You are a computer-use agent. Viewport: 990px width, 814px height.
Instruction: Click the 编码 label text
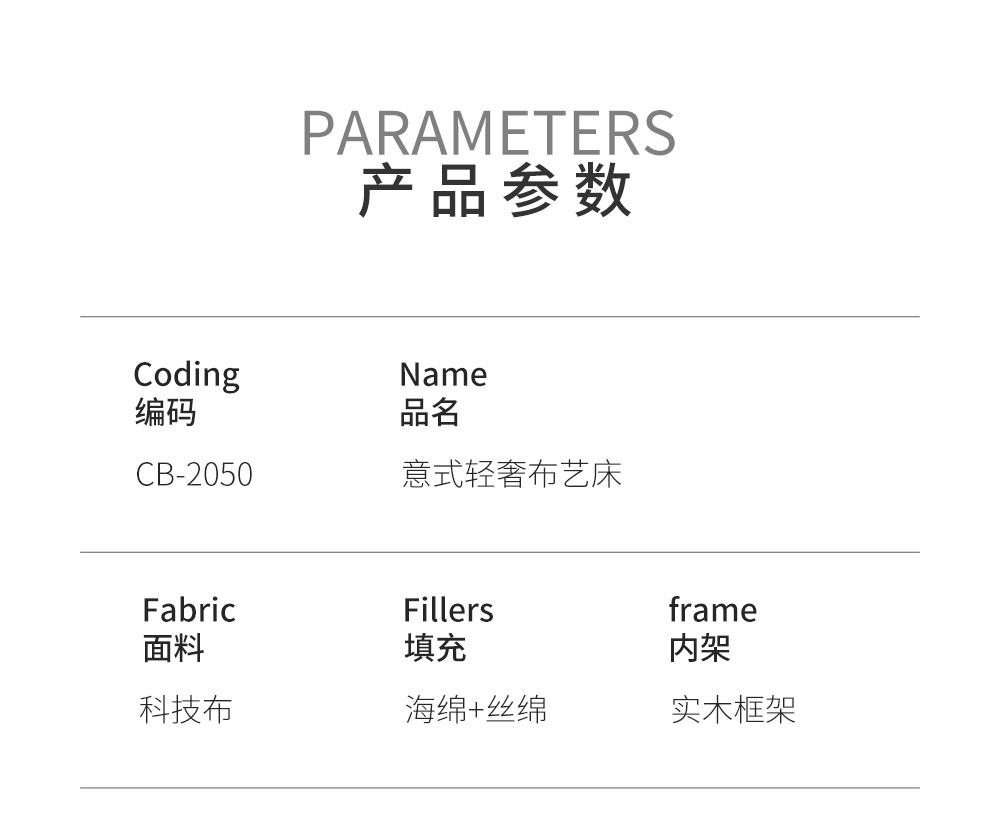[165, 412]
